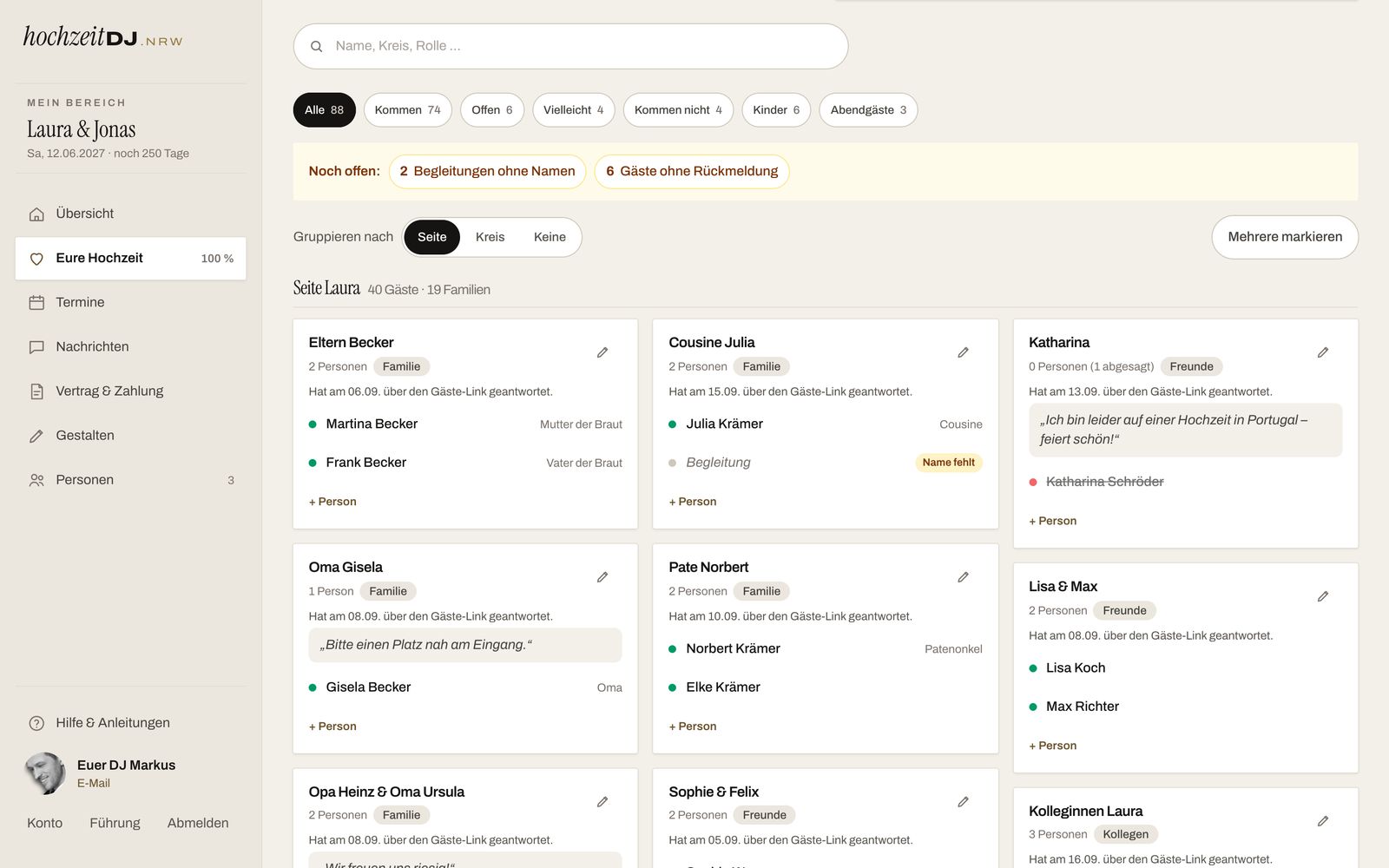The width and height of the screenshot is (1389, 868).
Task: Add a person to Eltern Becker
Action: coord(332,502)
